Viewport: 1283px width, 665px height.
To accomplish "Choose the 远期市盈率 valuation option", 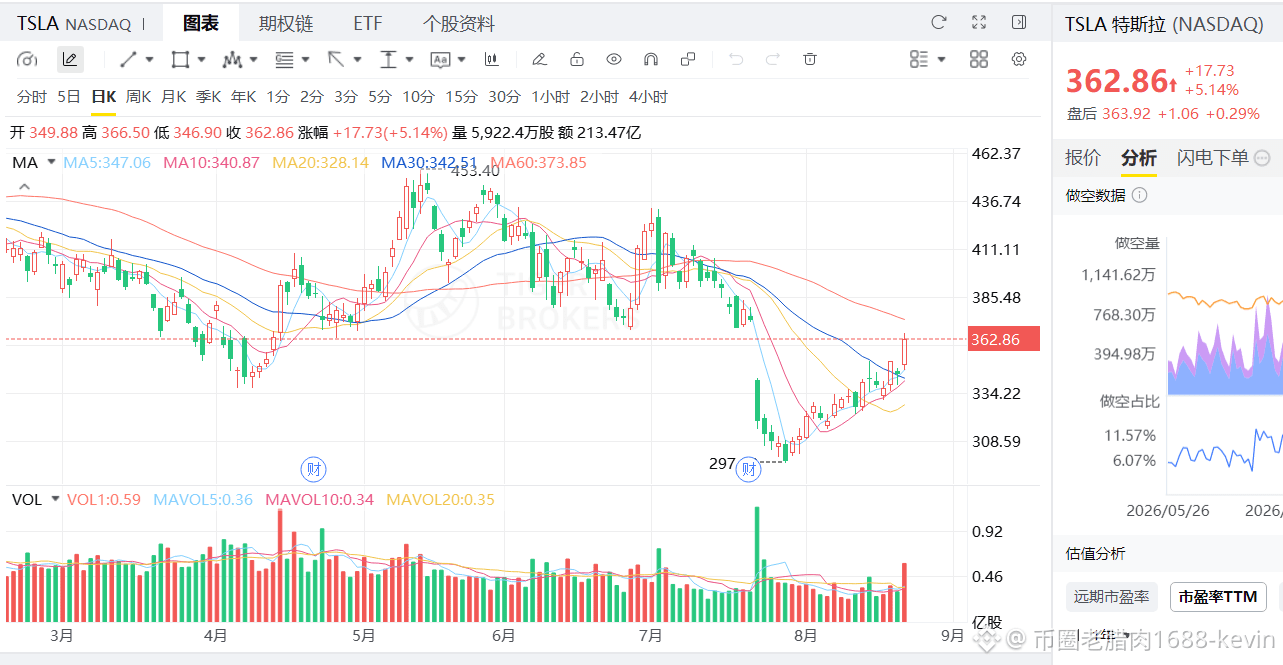I will pos(1112,597).
